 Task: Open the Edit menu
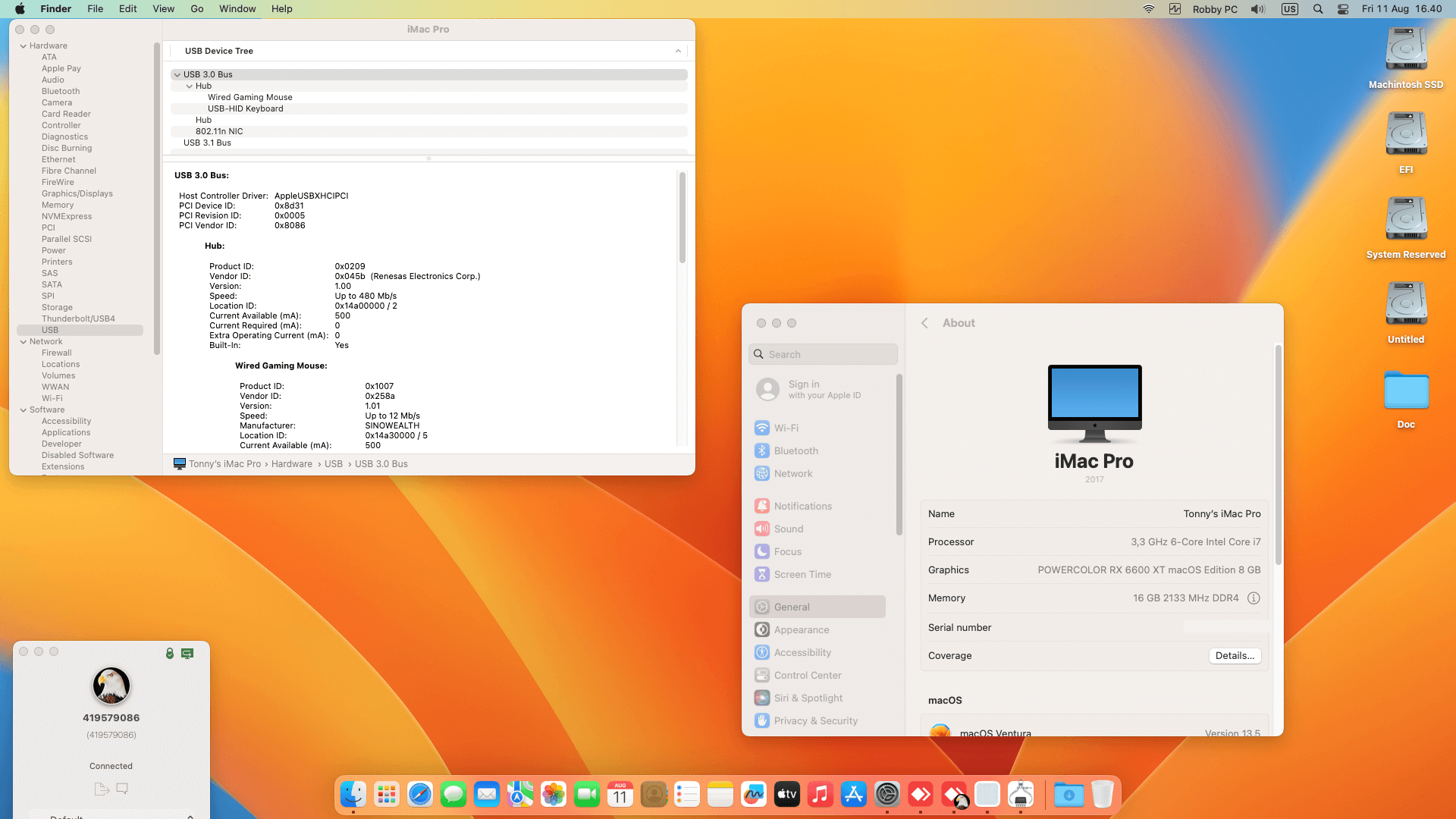click(x=128, y=9)
